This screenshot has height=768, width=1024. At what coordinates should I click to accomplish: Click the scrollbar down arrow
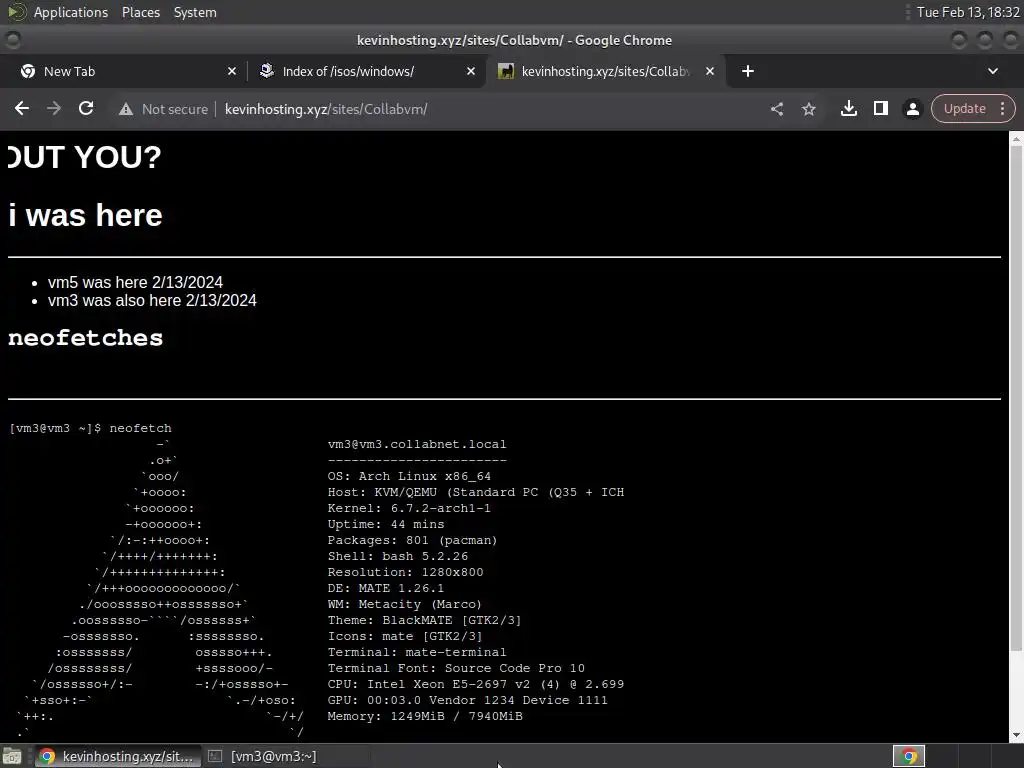[x=1016, y=735]
